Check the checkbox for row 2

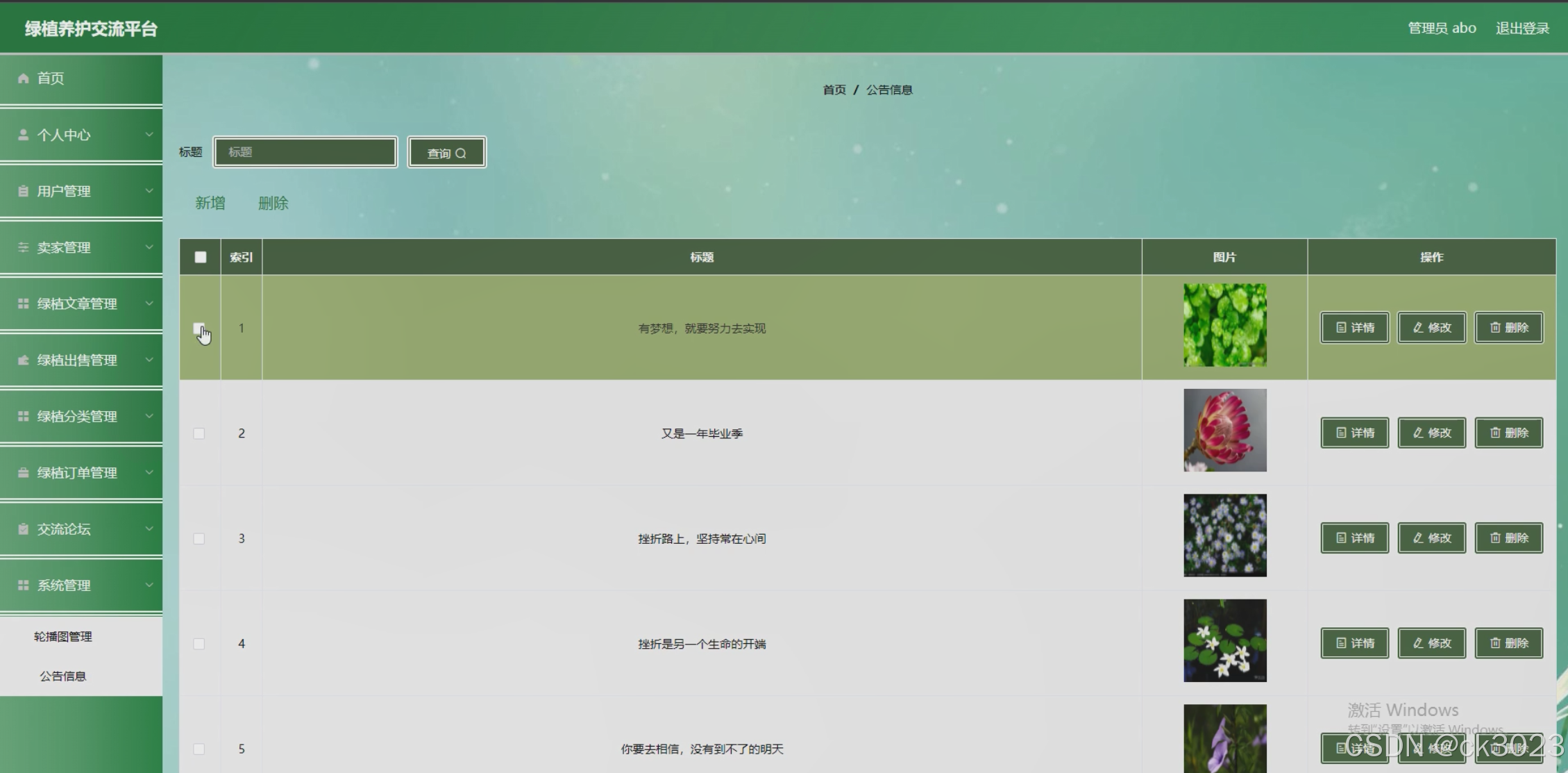[199, 433]
